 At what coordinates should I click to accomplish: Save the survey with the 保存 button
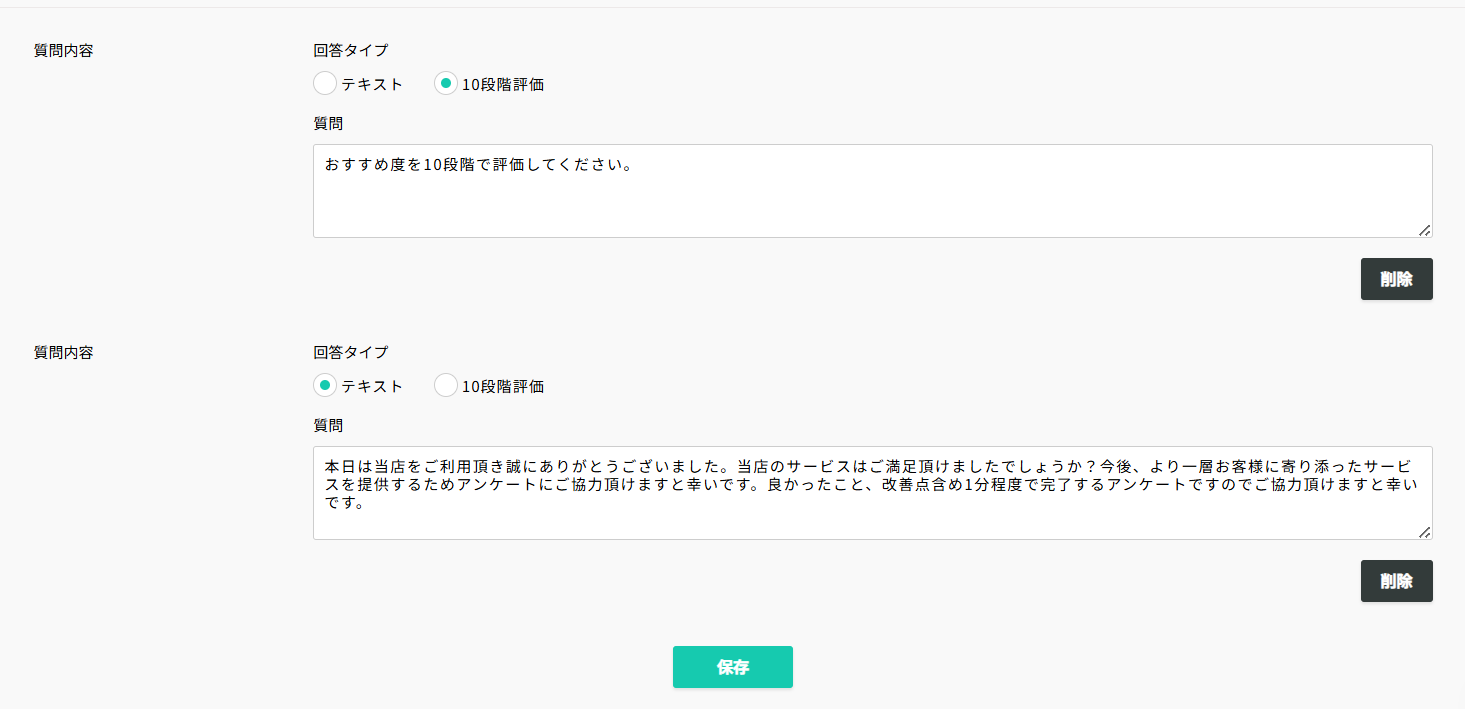click(x=732, y=667)
